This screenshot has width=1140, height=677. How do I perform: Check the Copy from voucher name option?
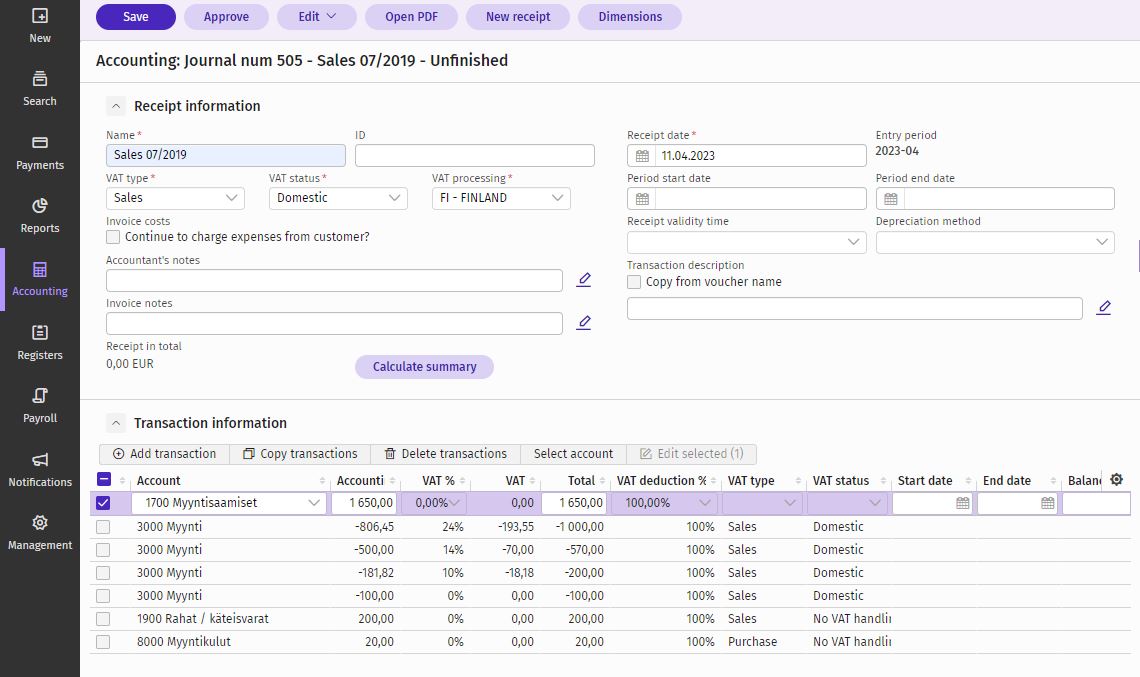pyautogui.click(x=633, y=282)
